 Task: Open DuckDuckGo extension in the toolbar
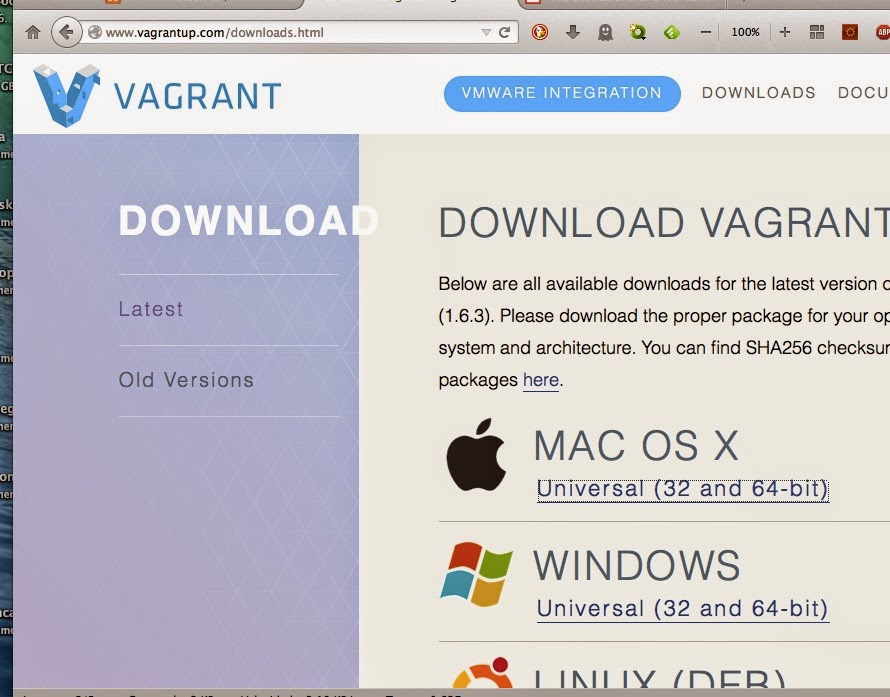(x=540, y=32)
